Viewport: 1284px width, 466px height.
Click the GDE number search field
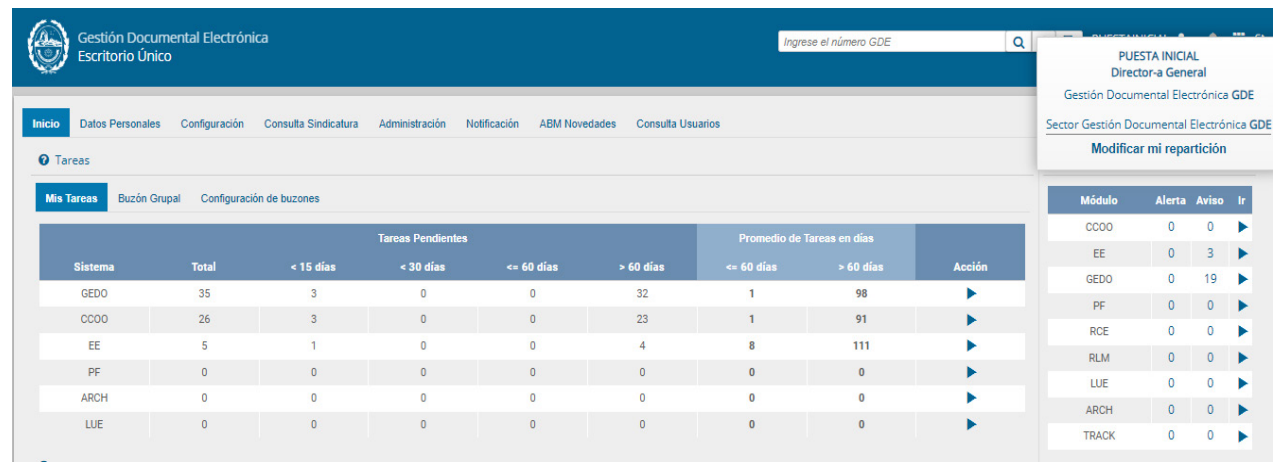(890, 43)
